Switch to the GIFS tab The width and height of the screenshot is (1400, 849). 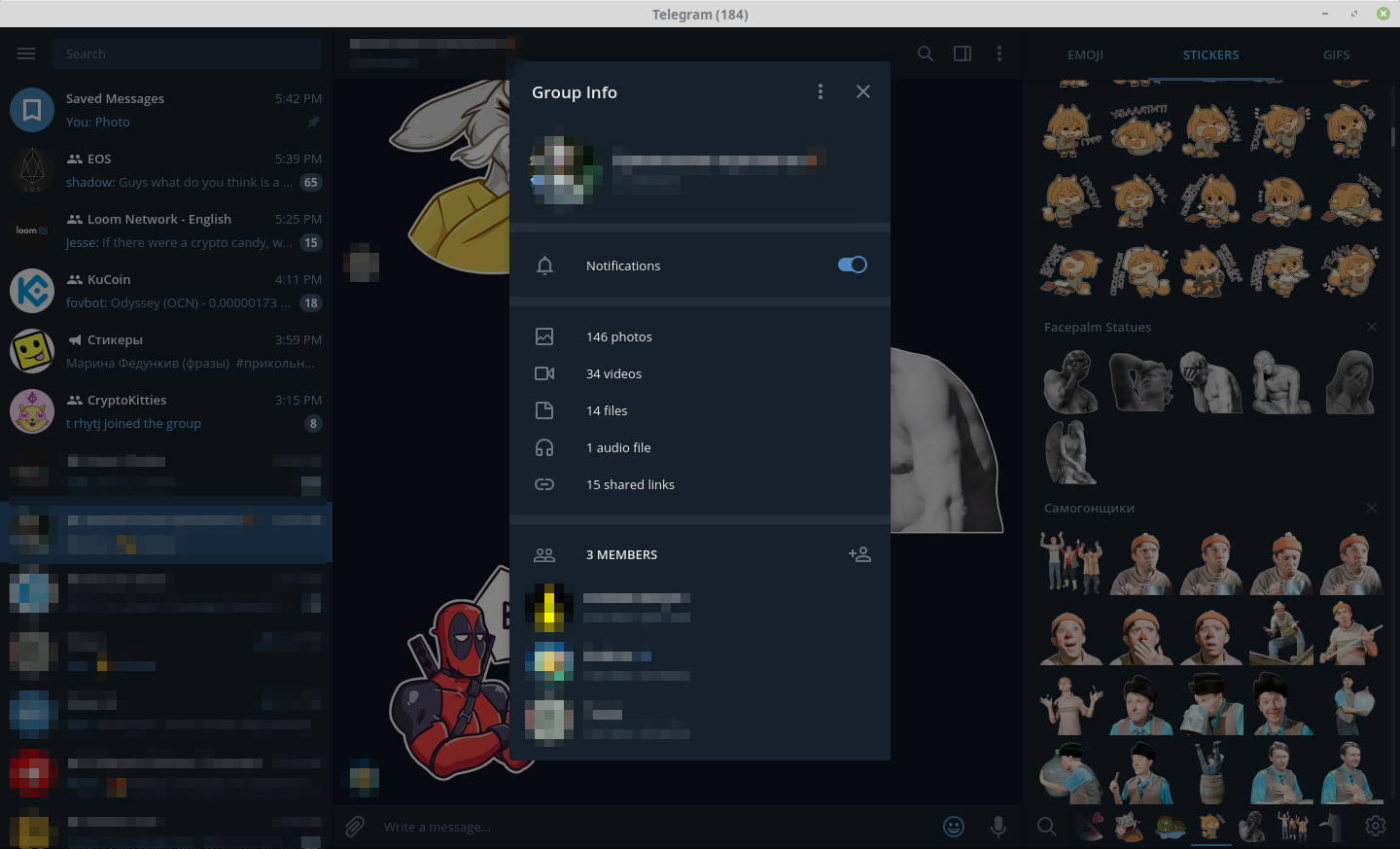coord(1336,54)
